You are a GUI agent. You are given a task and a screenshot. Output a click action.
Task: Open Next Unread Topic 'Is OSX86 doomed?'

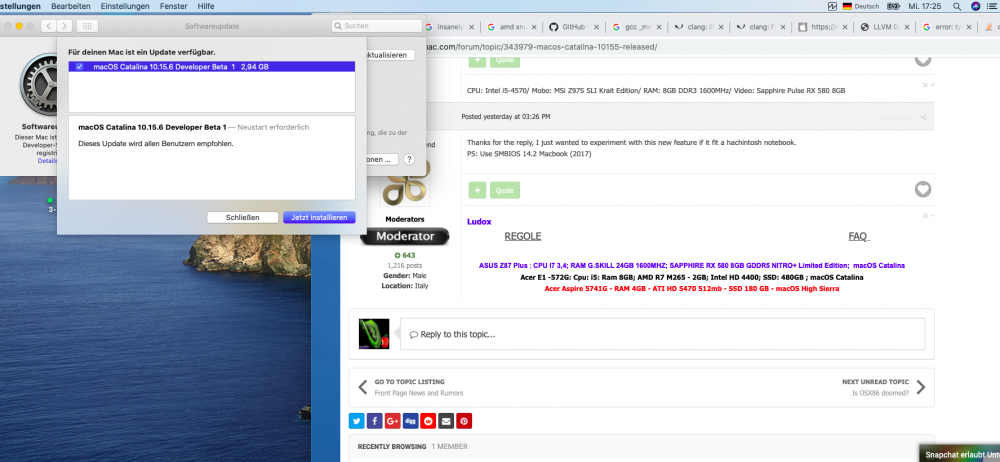[875, 387]
